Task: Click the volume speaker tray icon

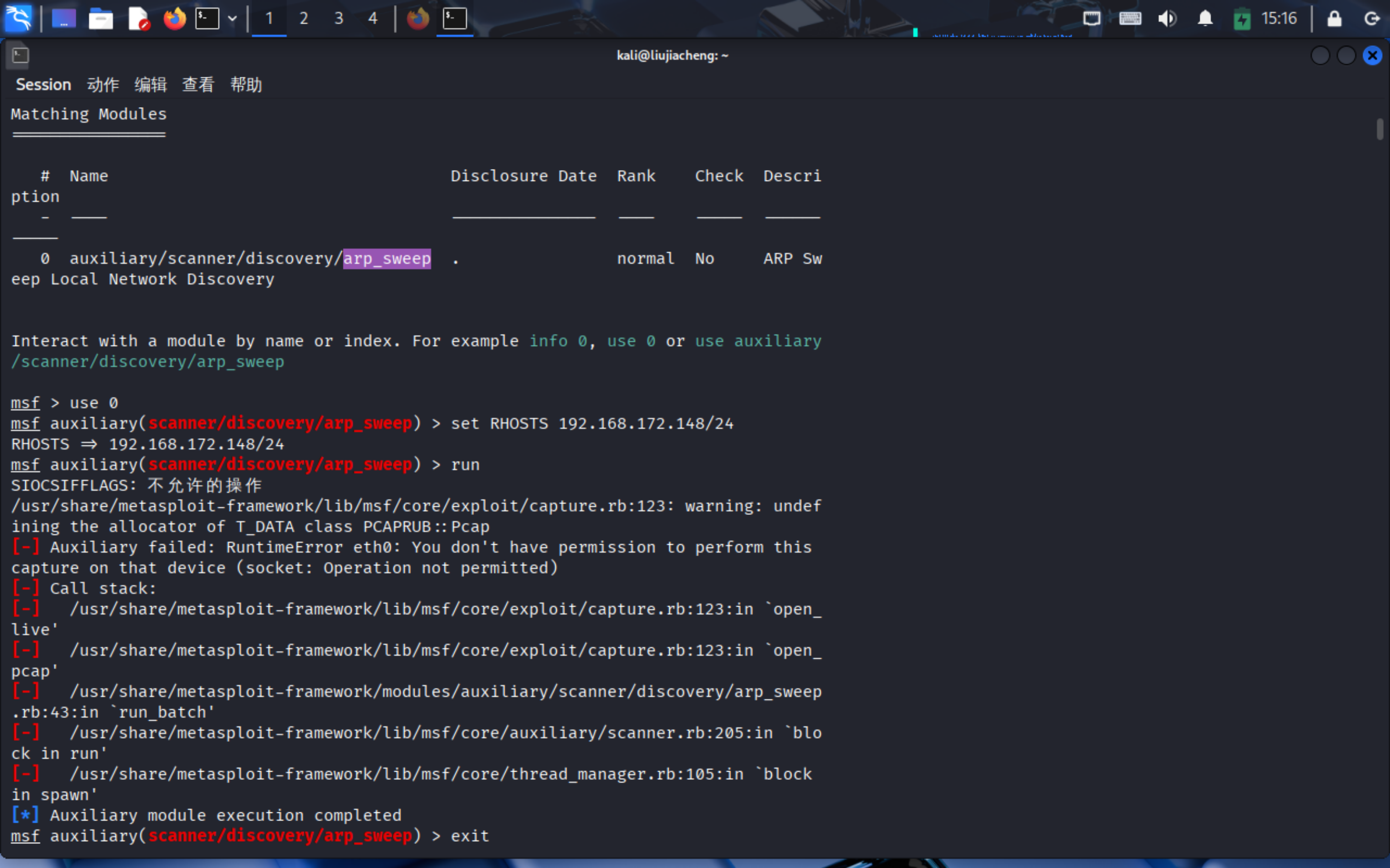Action: [x=1167, y=19]
